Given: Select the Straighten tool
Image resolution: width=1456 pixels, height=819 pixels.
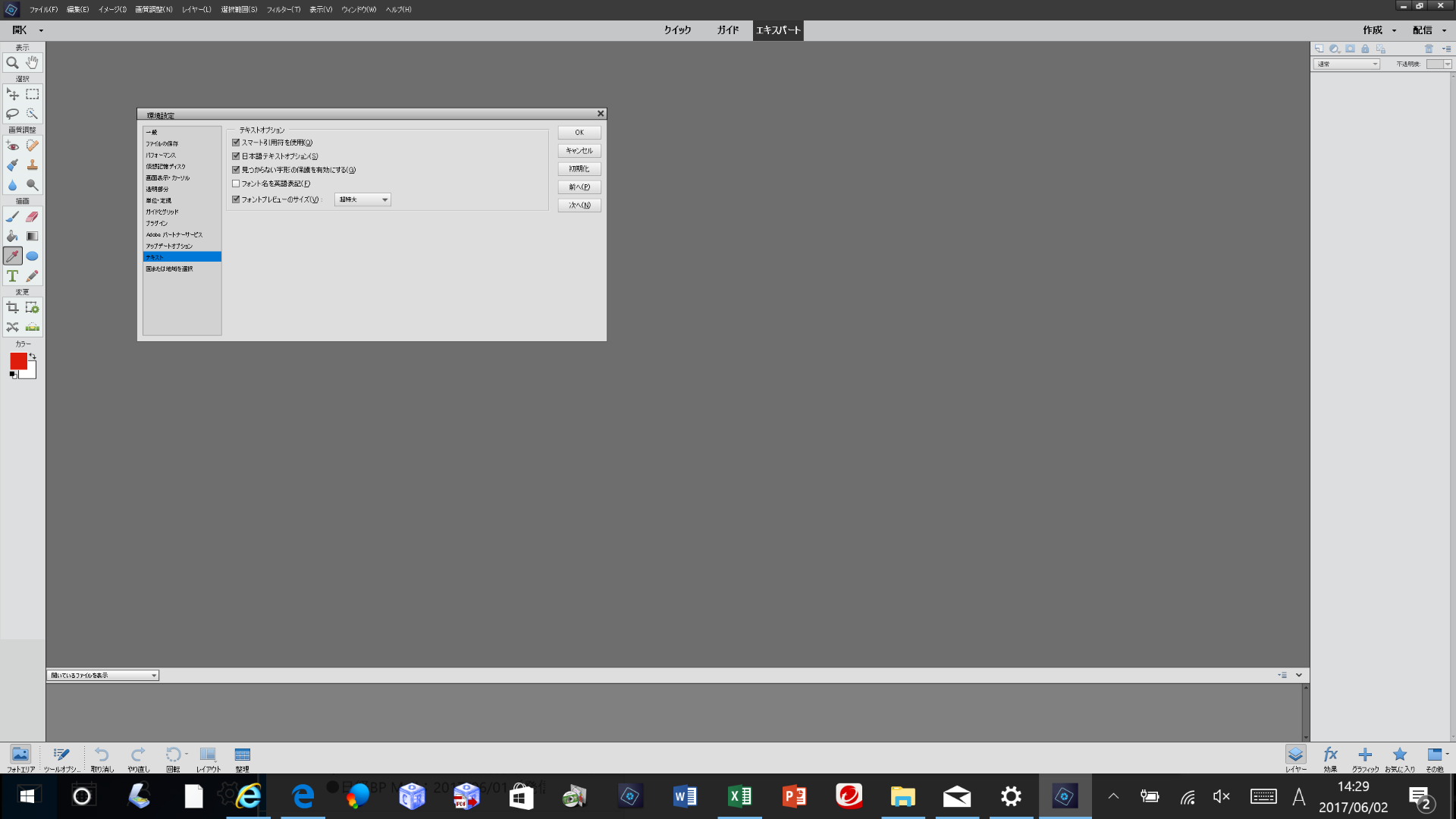Looking at the screenshot, I should [32, 328].
